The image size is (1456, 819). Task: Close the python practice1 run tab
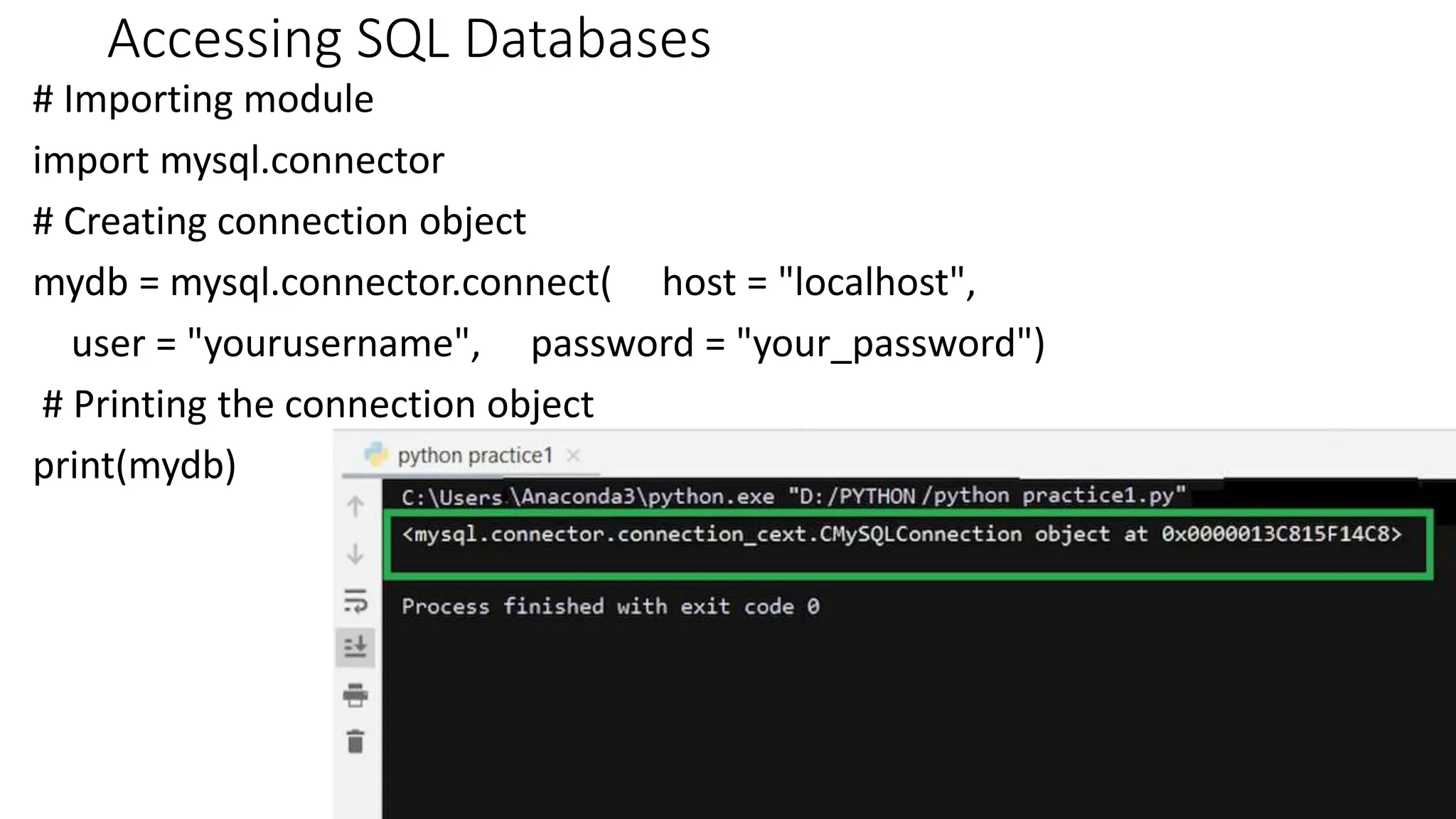tap(574, 455)
